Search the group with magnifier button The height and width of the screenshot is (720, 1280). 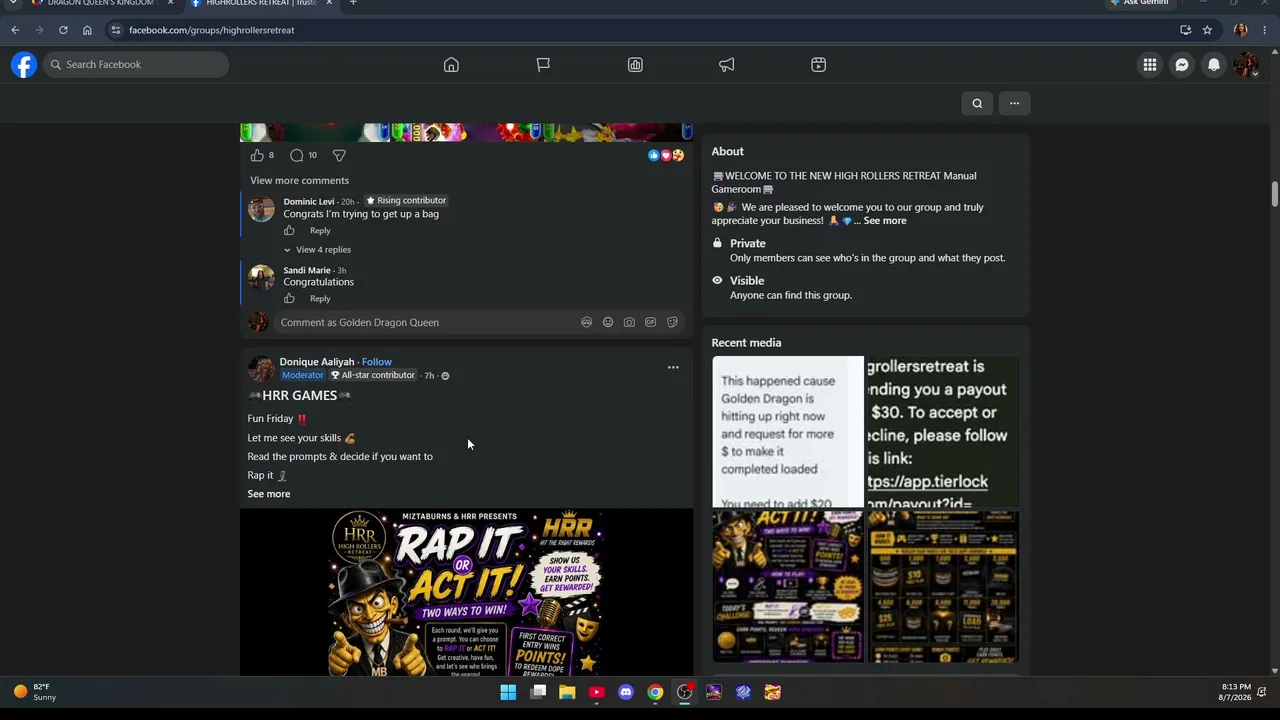point(977,103)
